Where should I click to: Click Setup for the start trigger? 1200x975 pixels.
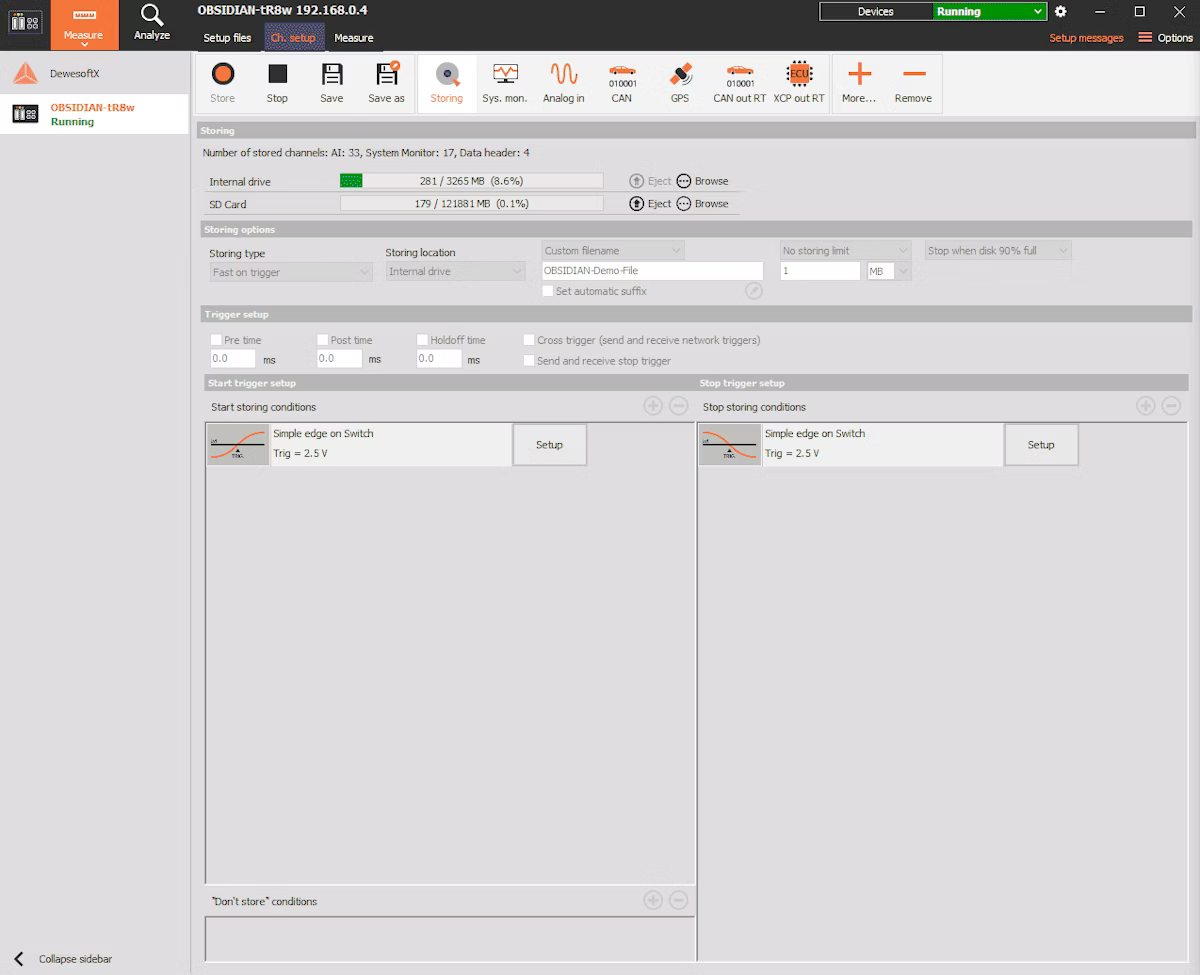coord(549,444)
